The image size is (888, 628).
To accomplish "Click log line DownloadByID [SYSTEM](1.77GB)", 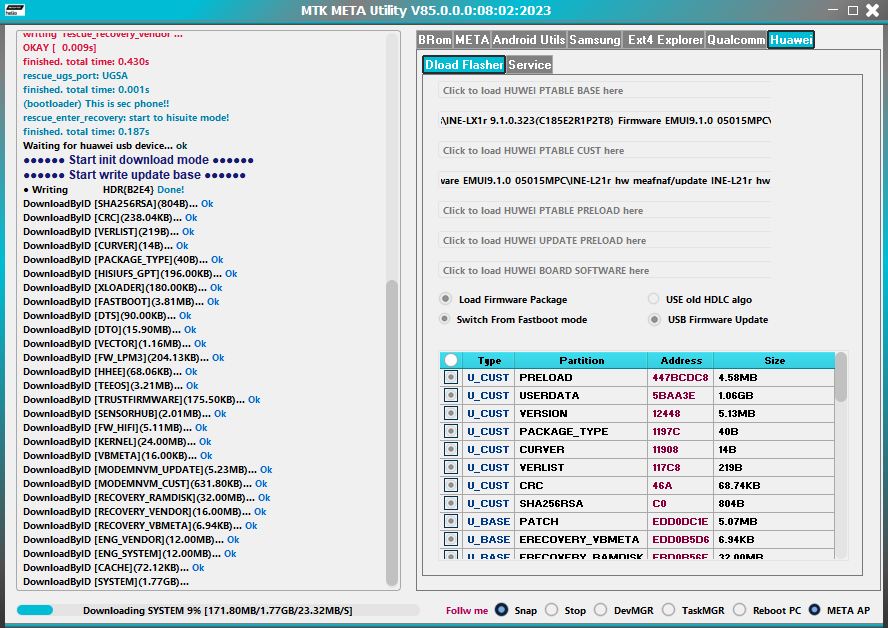I will [x=106, y=582].
